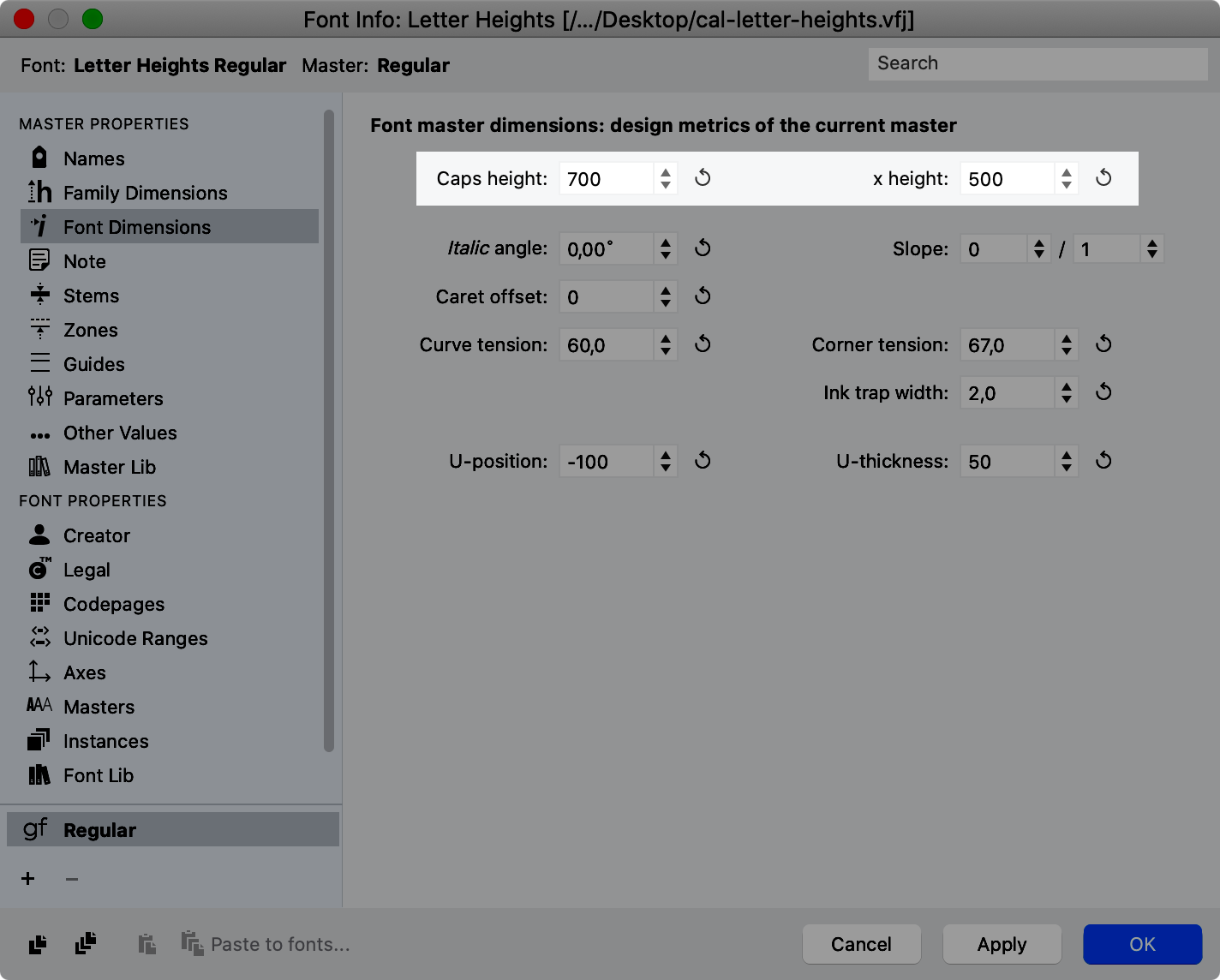Click the U-thickness stepper arrows

(x=1067, y=462)
